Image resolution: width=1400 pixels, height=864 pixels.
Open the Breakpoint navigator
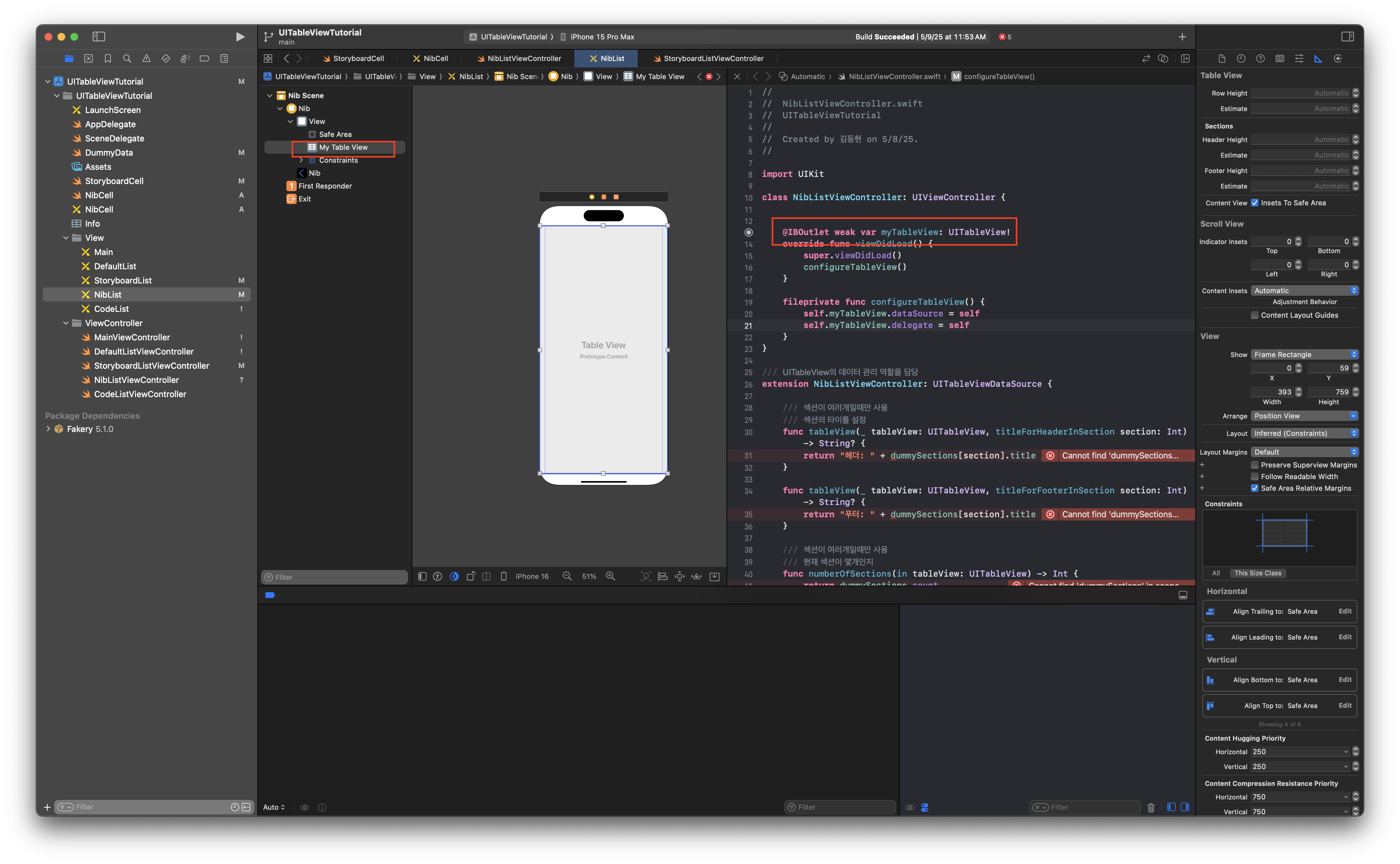[x=205, y=58]
